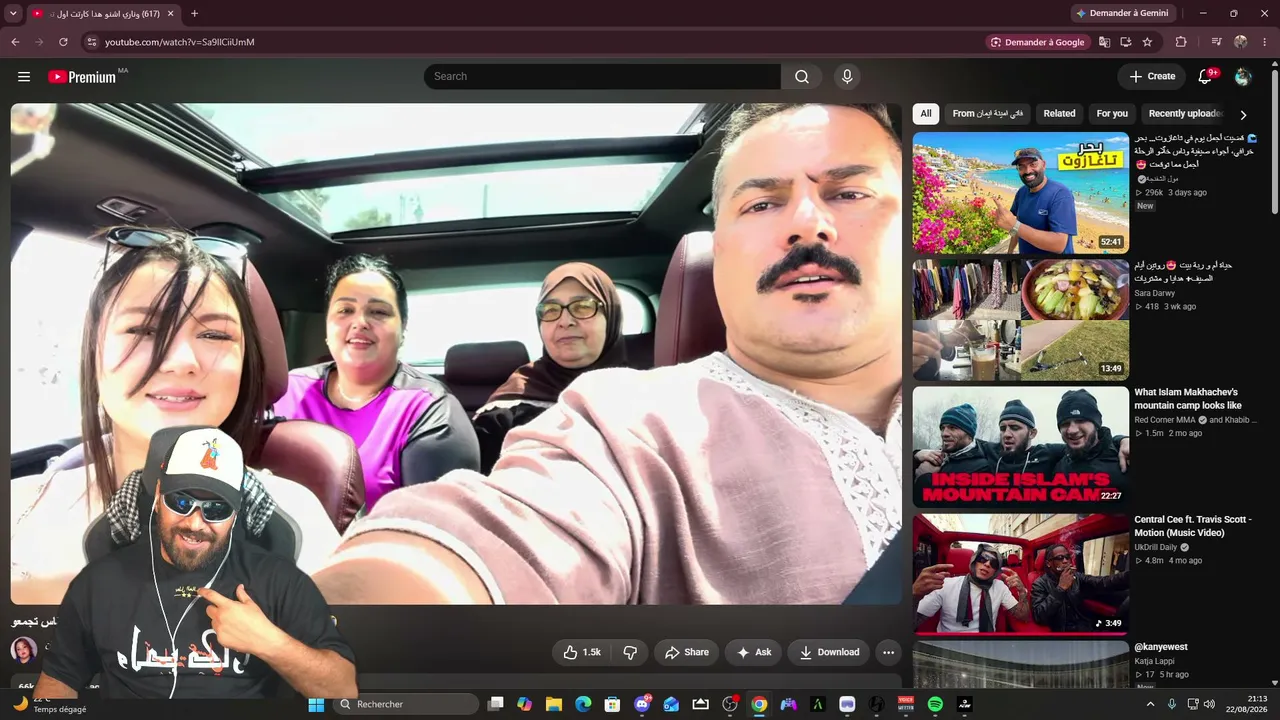View site information for youtube.com
Viewport: 1280px width, 720px height.
coord(91,42)
